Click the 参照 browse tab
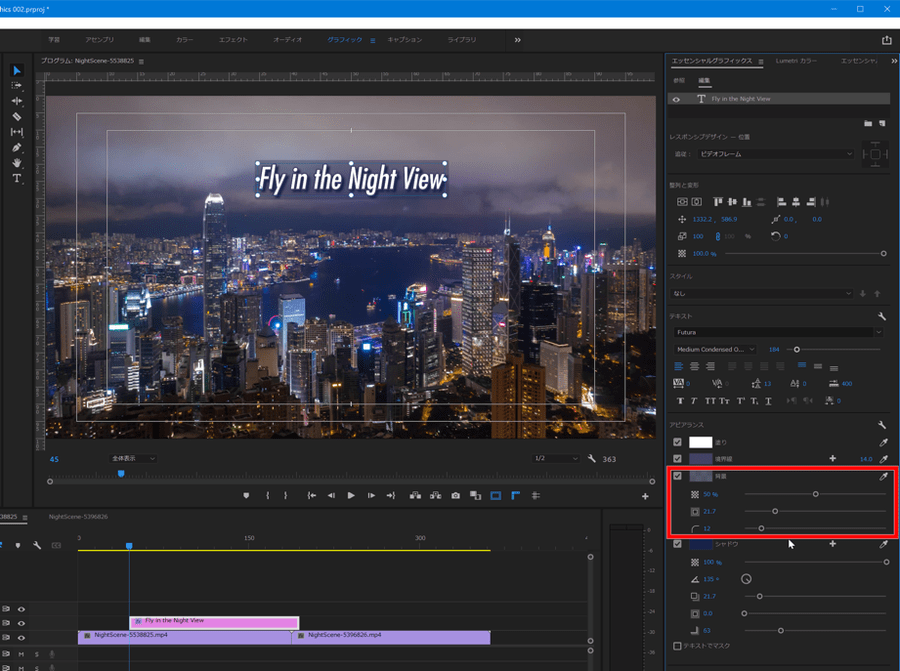The width and height of the screenshot is (900, 671). pyautogui.click(x=679, y=80)
